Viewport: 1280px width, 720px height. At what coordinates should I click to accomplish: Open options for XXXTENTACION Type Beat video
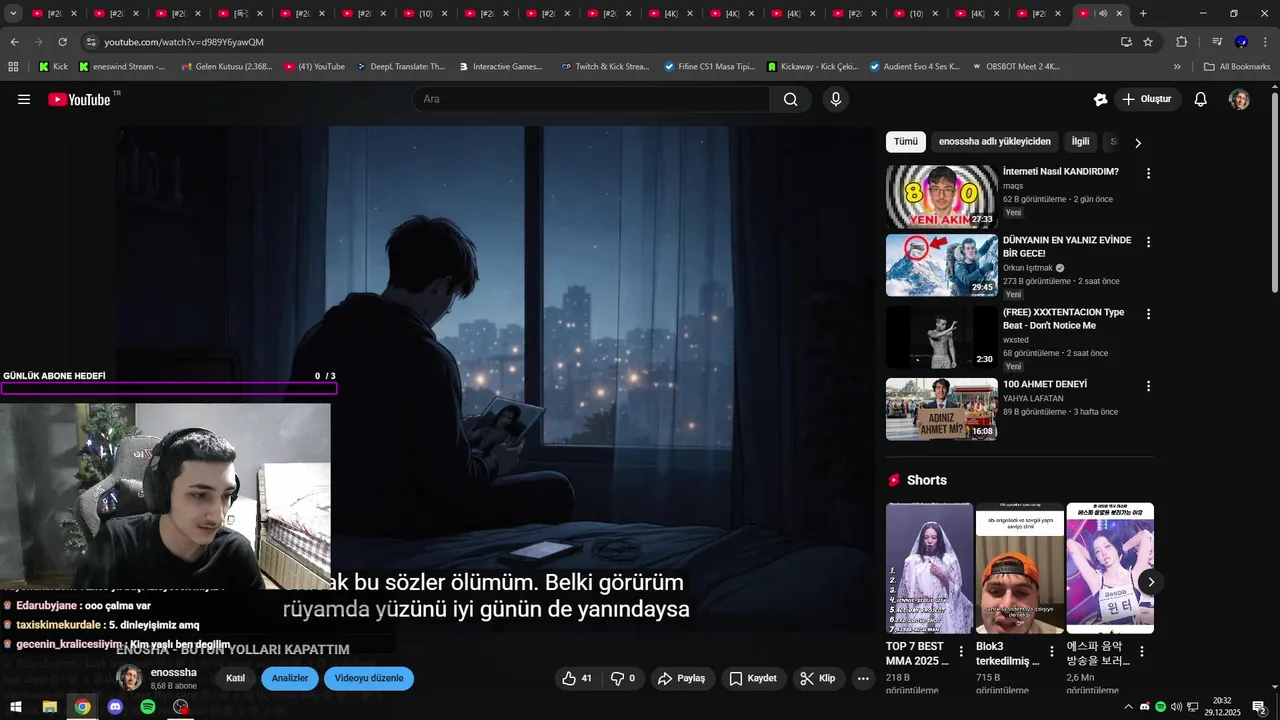pyautogui.click(x=1148, y=314)
